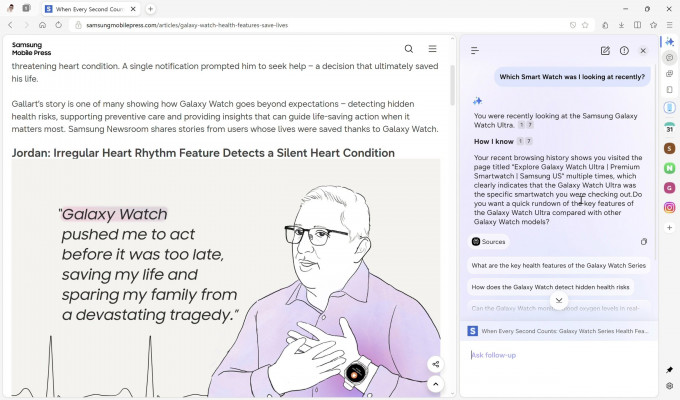
Task: Open the Samsung Mobile Press site menu
Action: [432, 48]
